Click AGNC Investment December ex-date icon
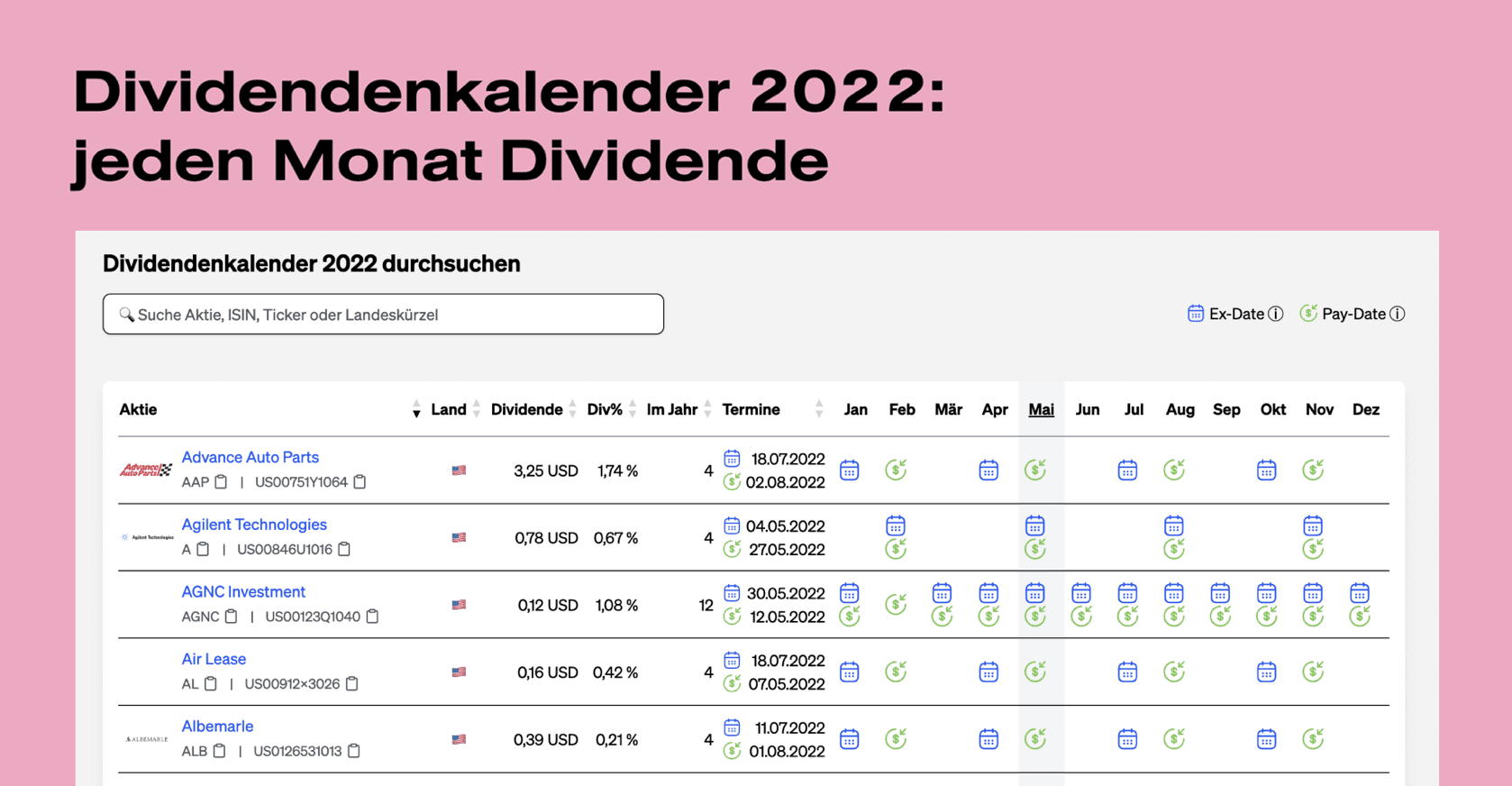This screenshot has width=1512, height=786. [x=1360, y=593]
